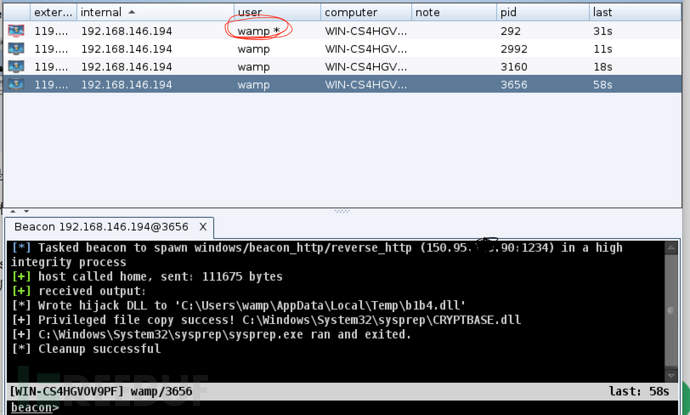The height and width of the screenshot is (415, 690).
Task: Select internal IP cell in pid 2992 row
Action: (x=127, y=49)
